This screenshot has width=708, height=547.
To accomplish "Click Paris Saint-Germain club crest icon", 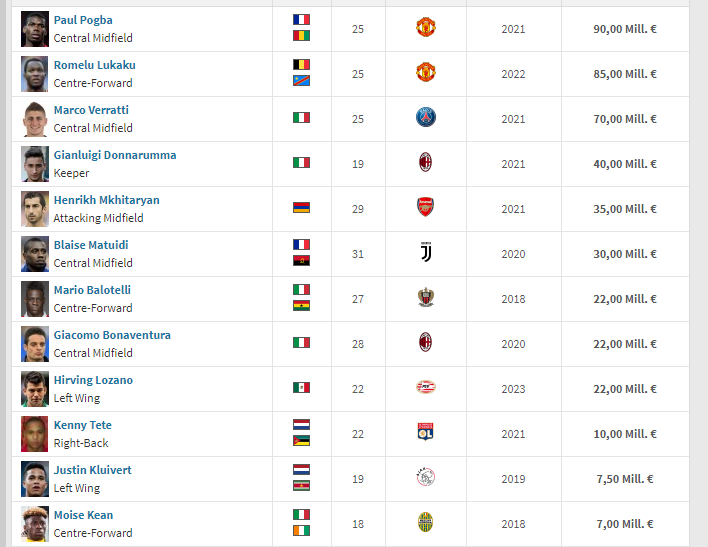I will (426, 118).
